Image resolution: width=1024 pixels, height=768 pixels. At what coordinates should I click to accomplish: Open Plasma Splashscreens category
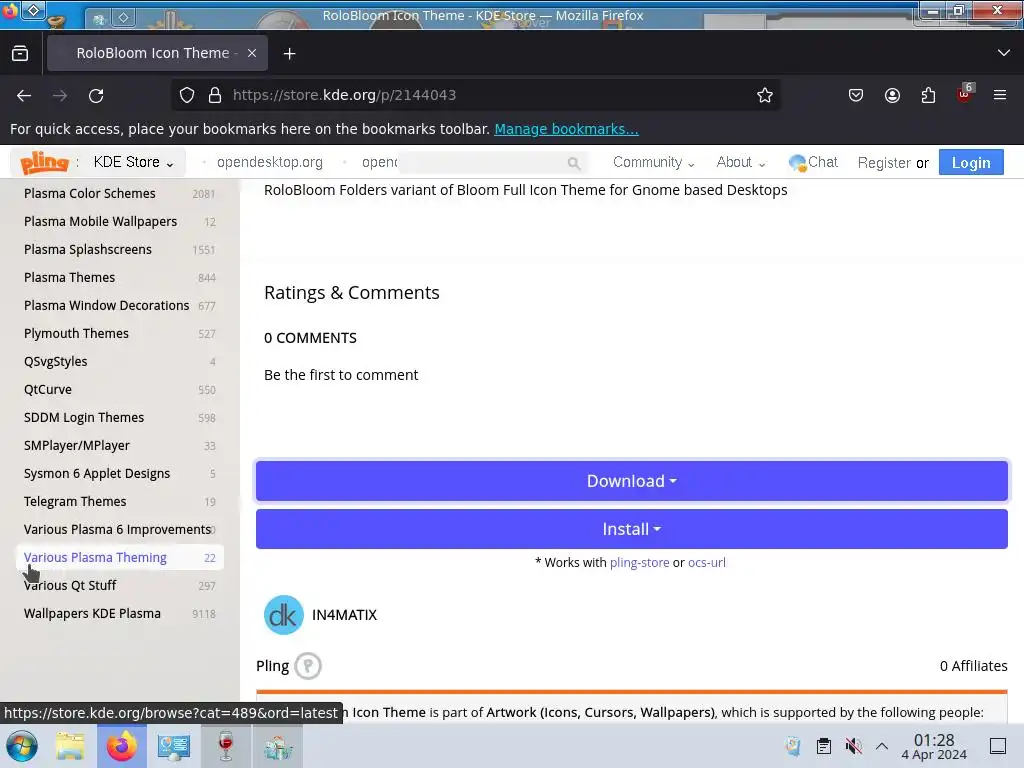(120, 249)
